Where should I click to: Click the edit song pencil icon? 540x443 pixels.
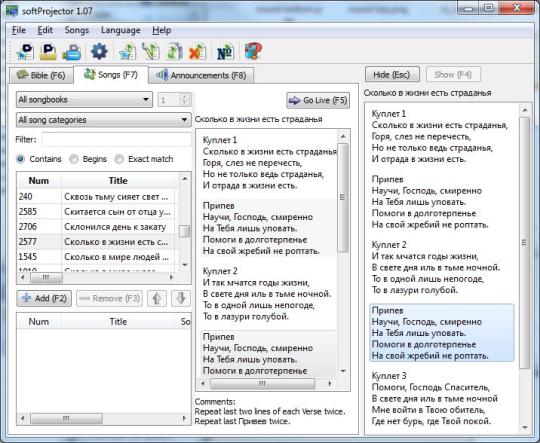151,52
